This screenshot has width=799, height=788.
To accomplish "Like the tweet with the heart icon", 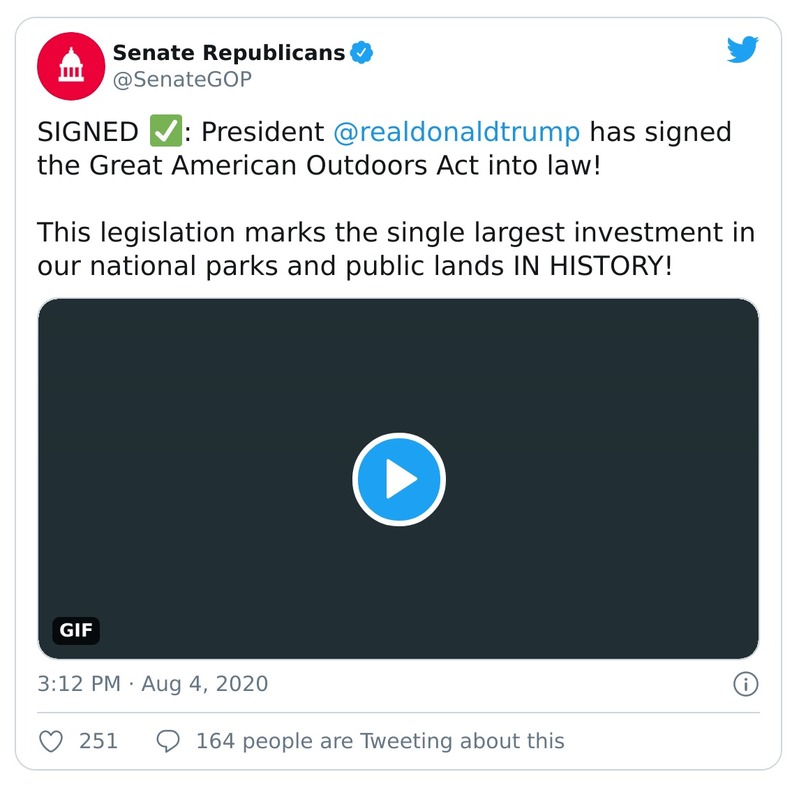I will coord(51,741).
